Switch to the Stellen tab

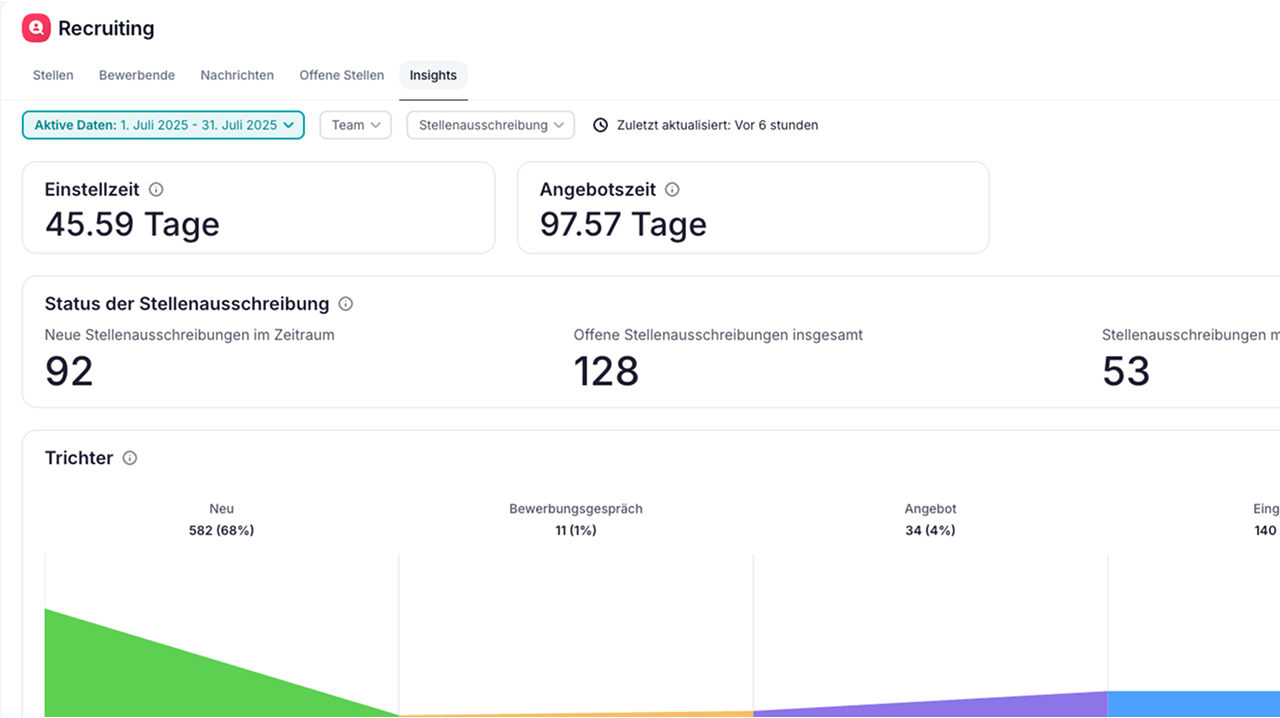pos(53,75)
